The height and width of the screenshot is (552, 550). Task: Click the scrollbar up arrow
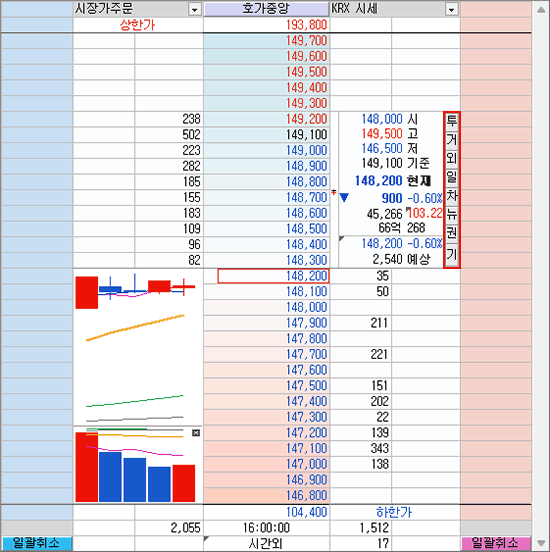click(541, 10)
